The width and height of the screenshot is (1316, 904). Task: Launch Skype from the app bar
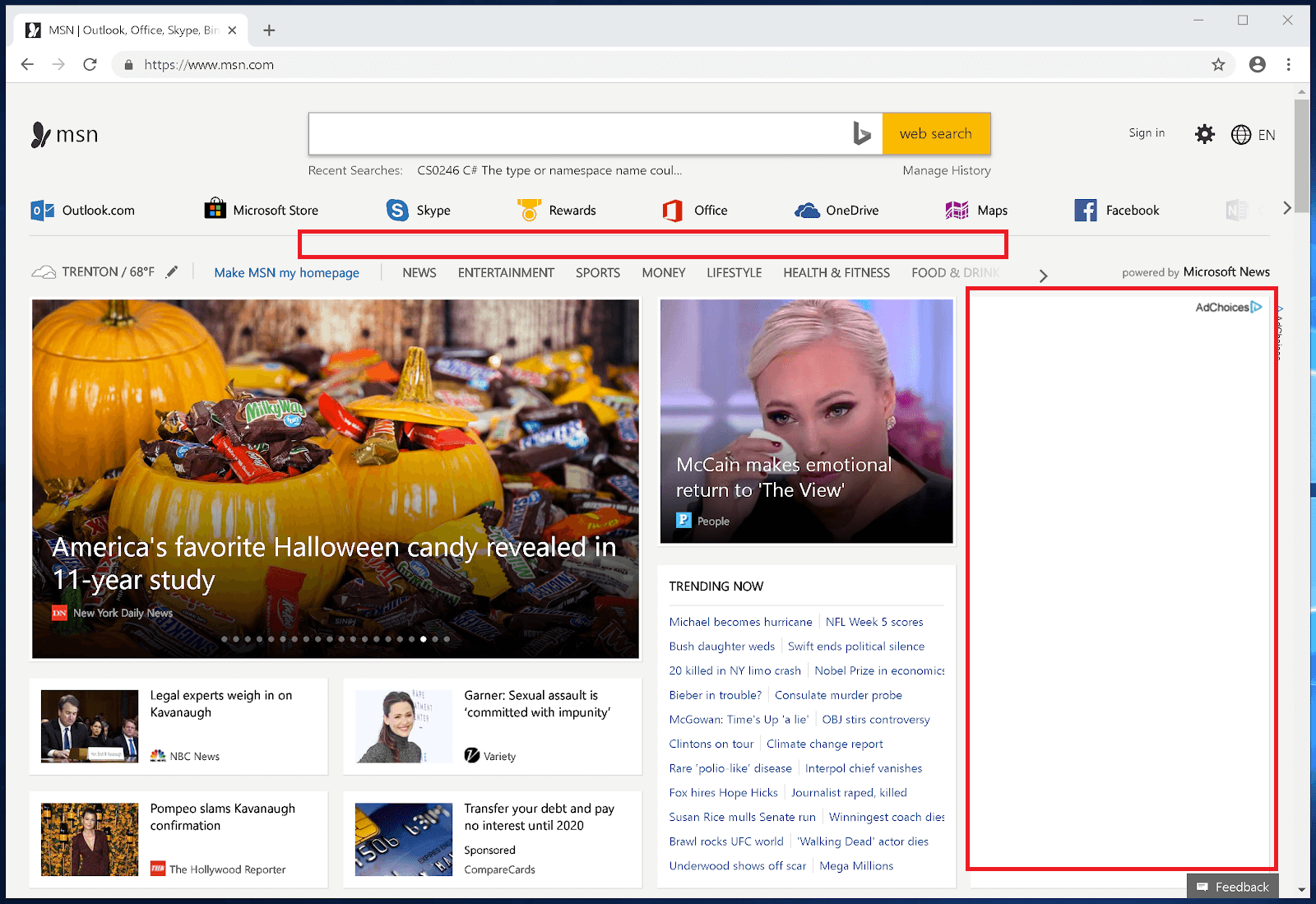[397, 210]
